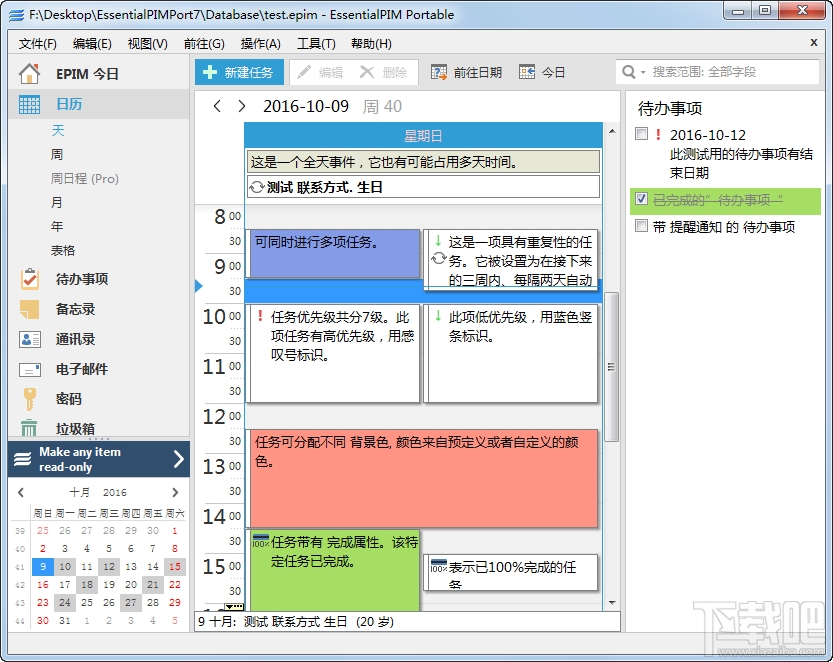Viewport: 833px width, 662px height.
Task: Close the inner document with small x
Action: (x=813, y=43)
